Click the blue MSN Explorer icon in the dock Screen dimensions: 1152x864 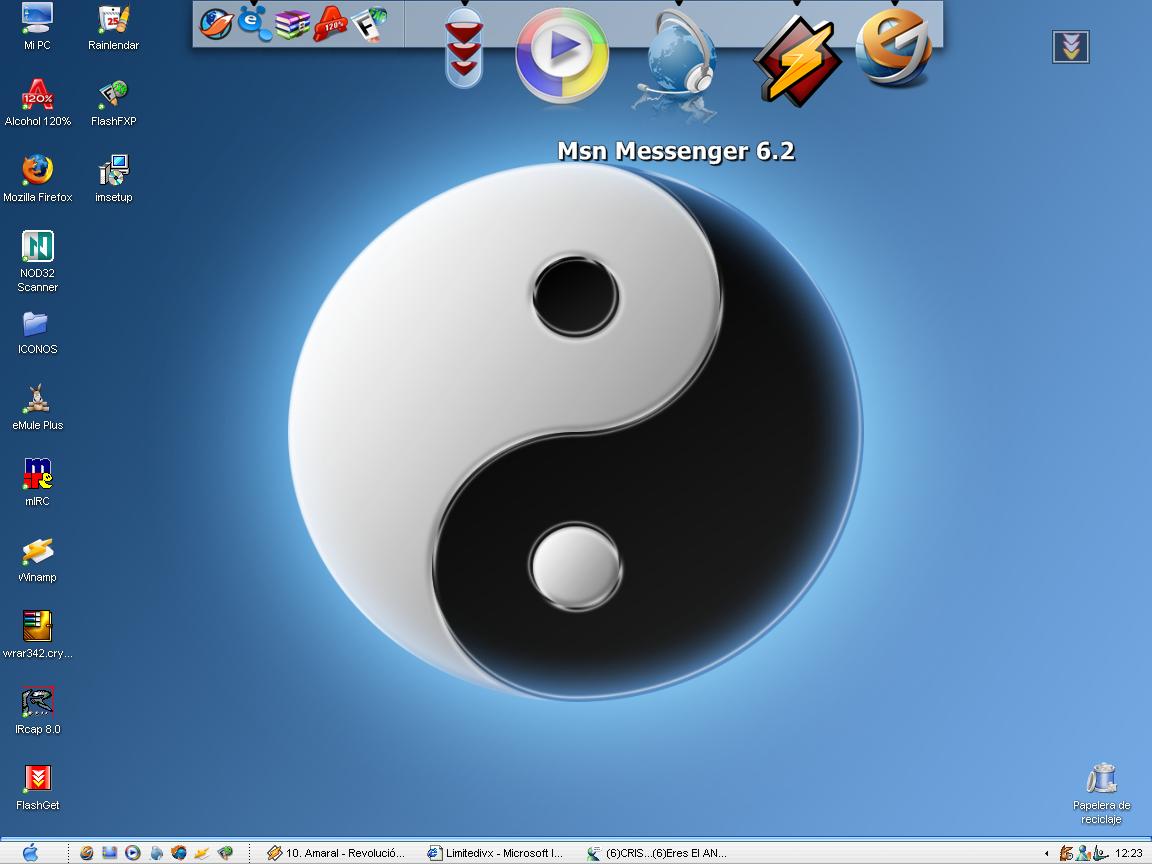pos(254,23)
